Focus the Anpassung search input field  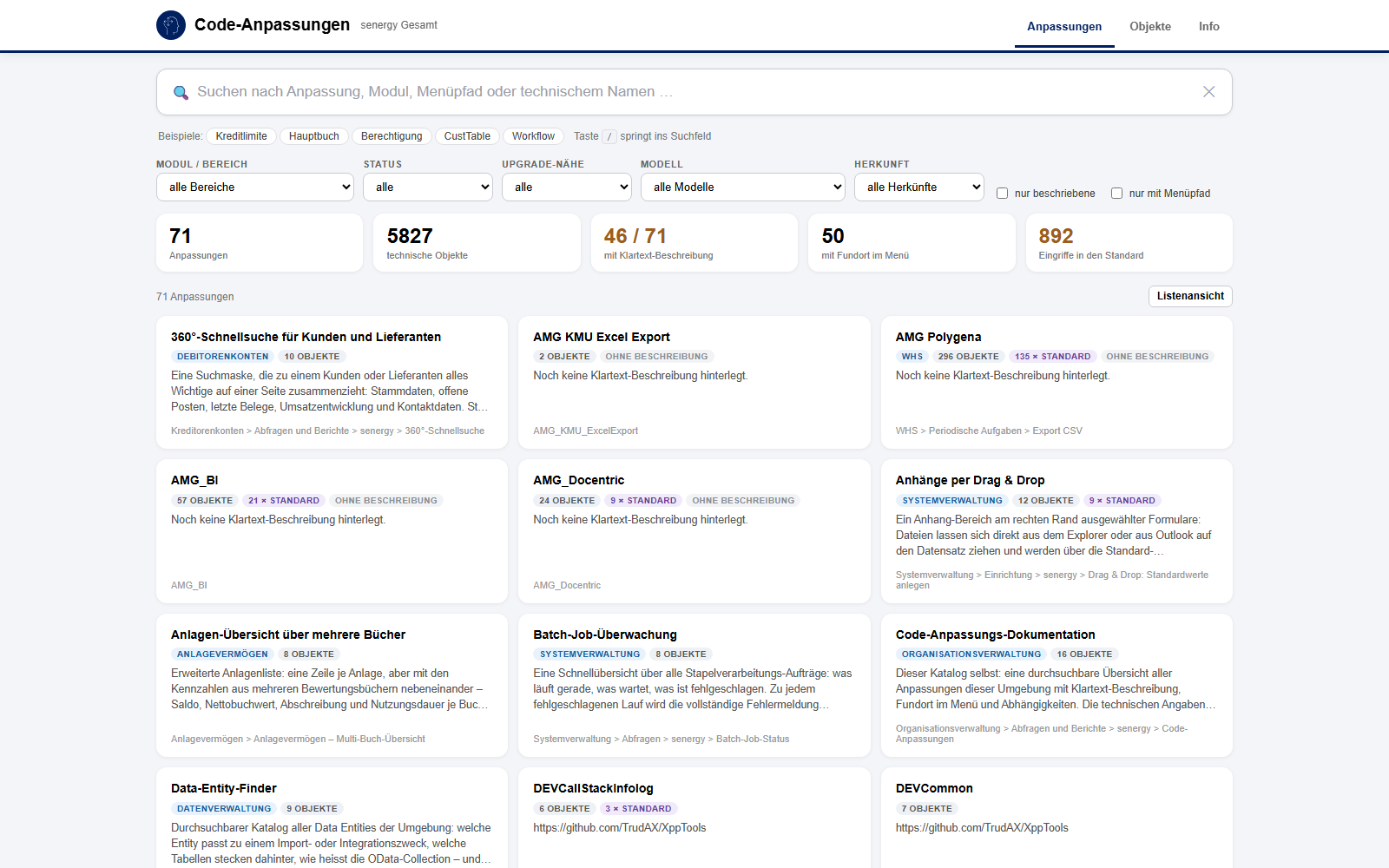[x=694, y=92]
